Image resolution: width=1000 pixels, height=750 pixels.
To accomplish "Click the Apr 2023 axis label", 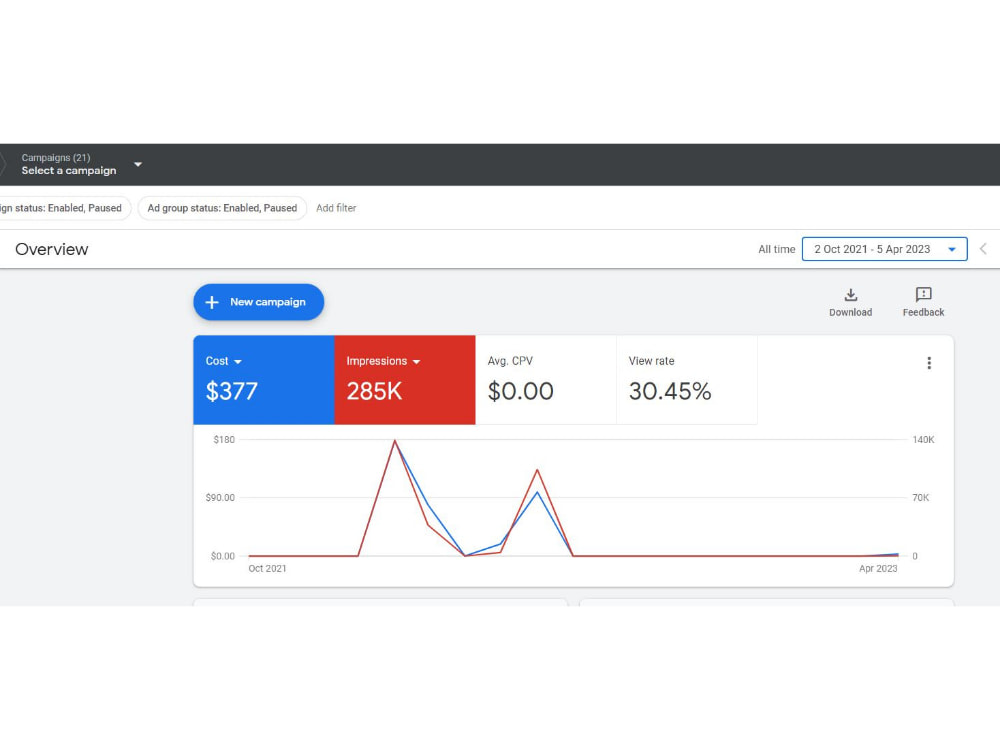I will point(878,568).
